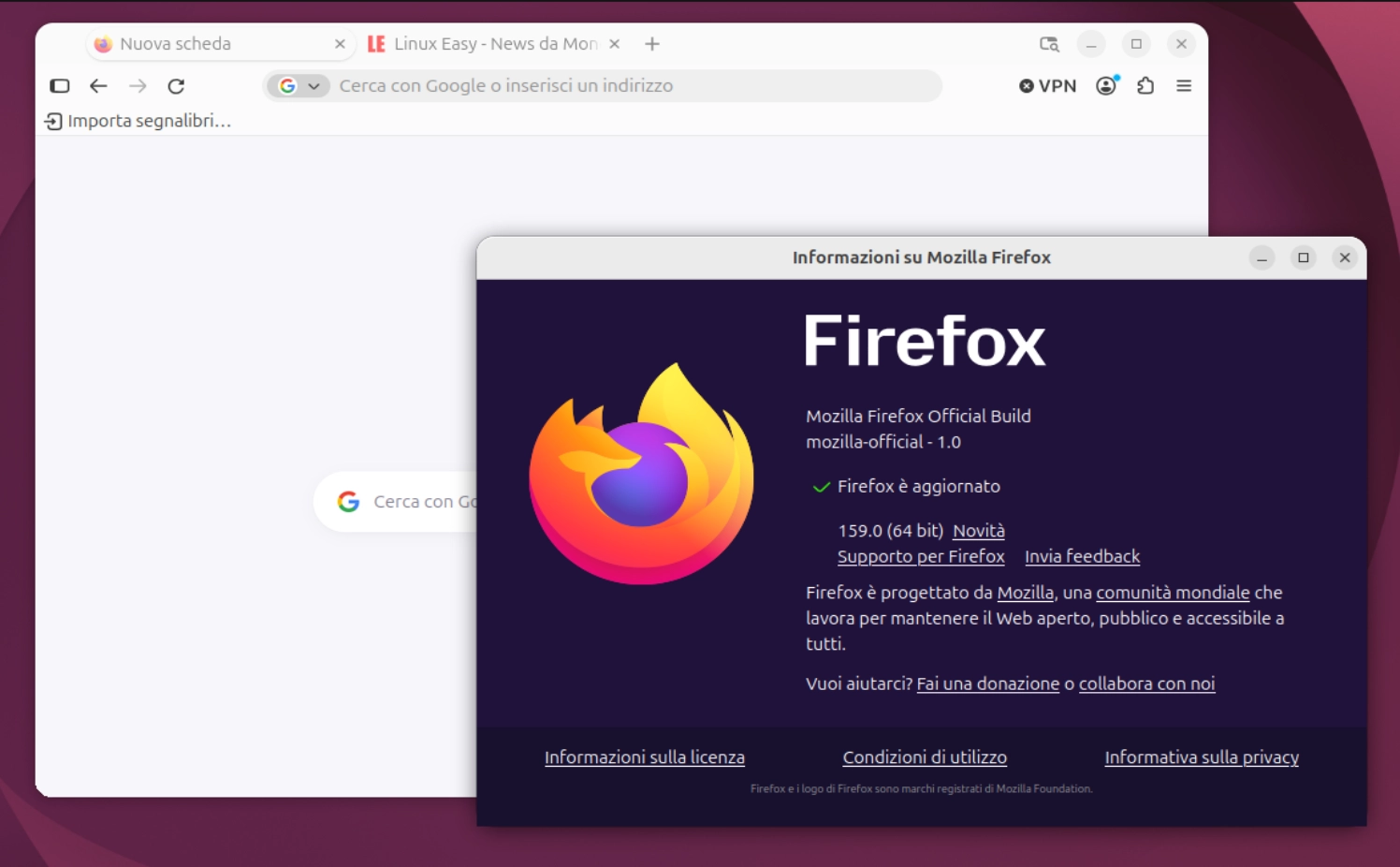1400x867 pixels.
Task: Go back with the left arrow button
Action: click(98, 86)
